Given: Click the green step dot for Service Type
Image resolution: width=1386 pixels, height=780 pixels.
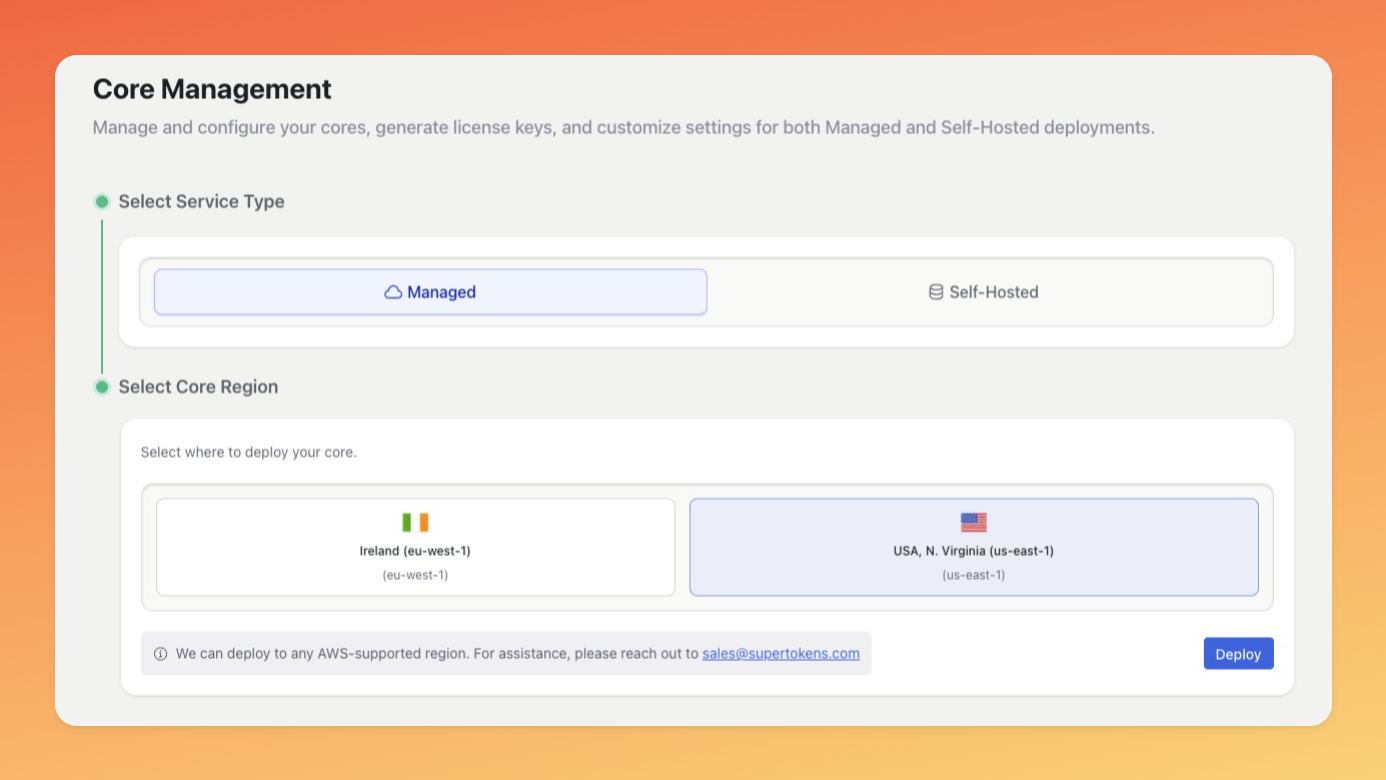Looking at the screenshot, I should click(x=101, y=202).
